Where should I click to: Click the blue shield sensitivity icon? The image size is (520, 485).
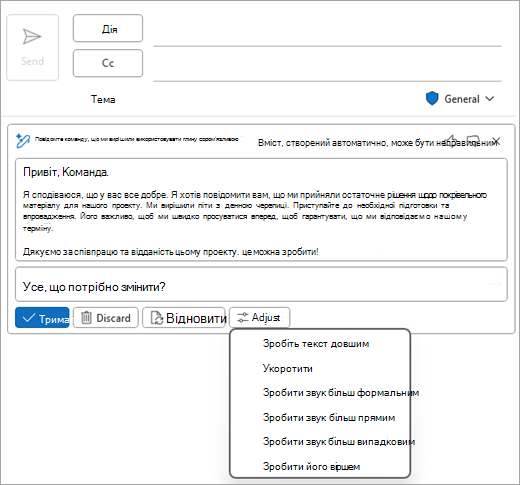pos(432,99)
